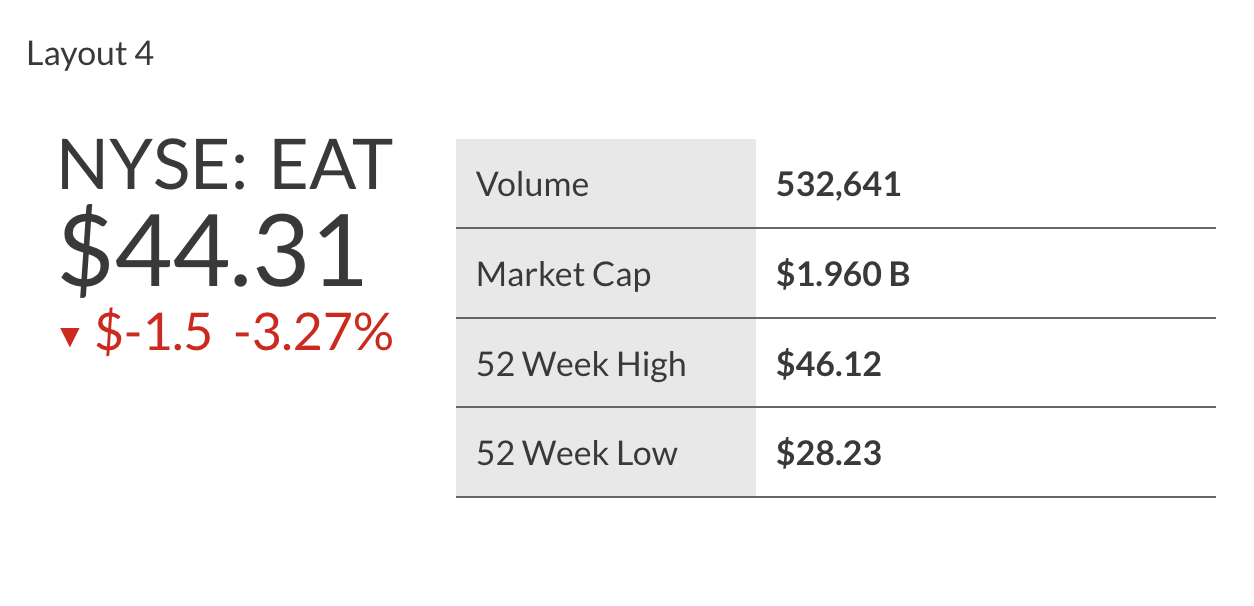Select the $28.23 low value

(829, 454)
